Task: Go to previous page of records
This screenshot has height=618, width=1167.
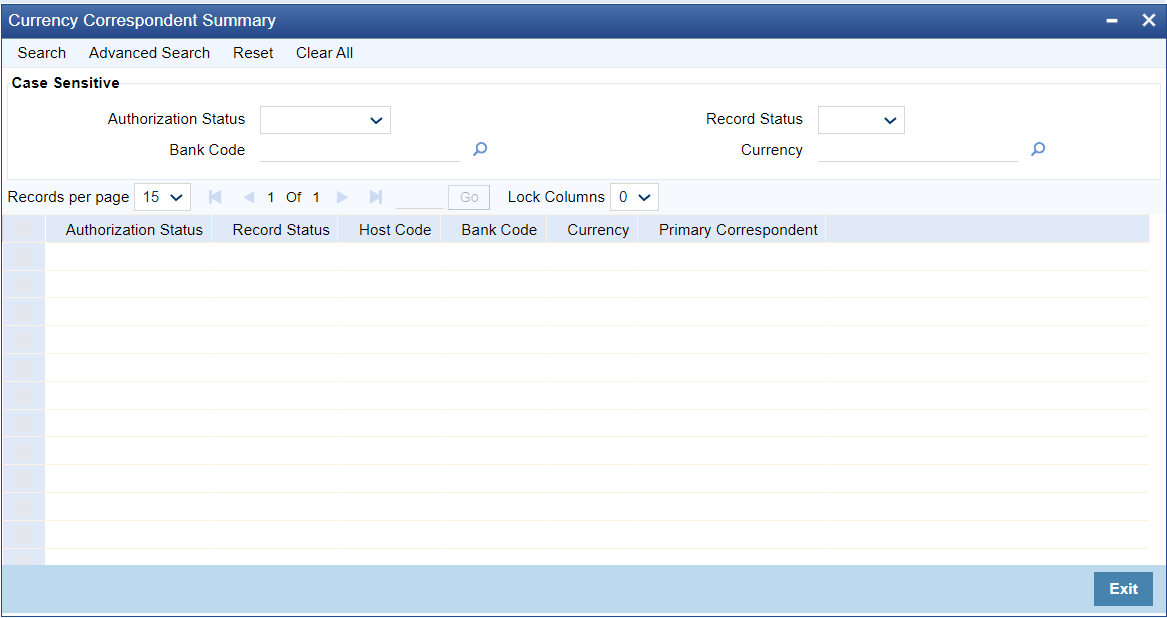Action: pos(249,197)
